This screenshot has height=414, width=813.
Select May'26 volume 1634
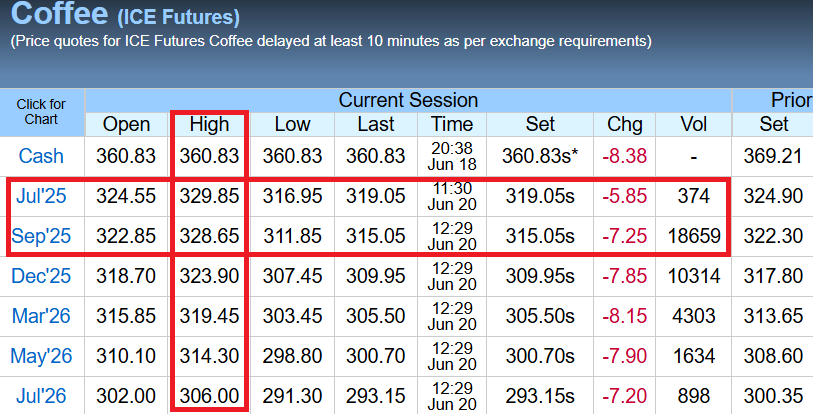click(694, 356)
